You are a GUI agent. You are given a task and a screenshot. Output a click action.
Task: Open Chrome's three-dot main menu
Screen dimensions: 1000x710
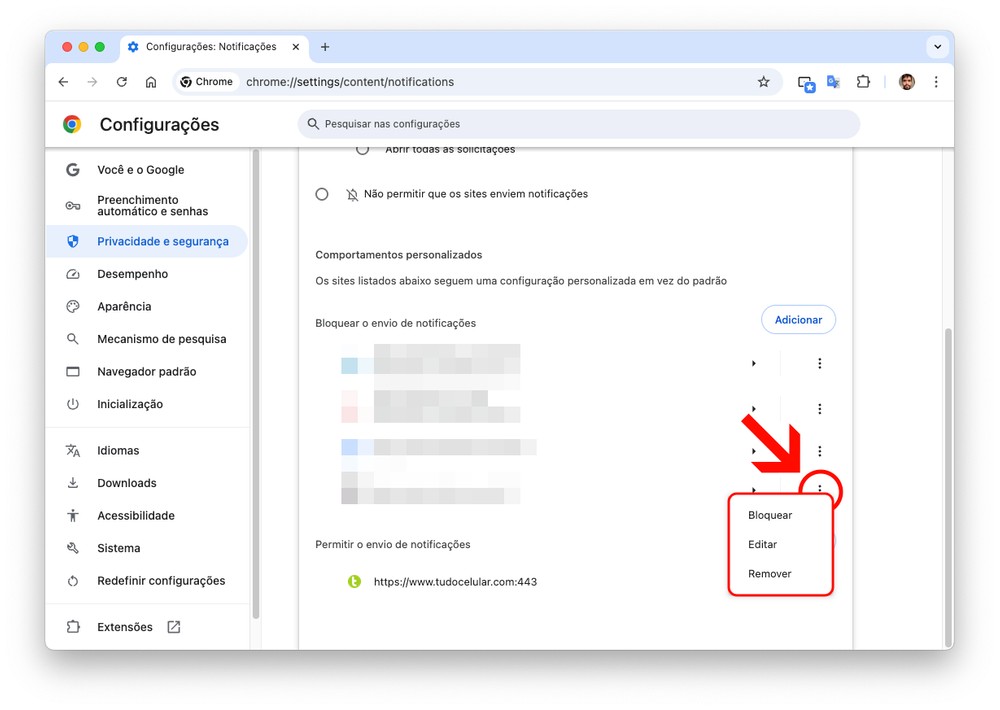(x=936, y=82)
